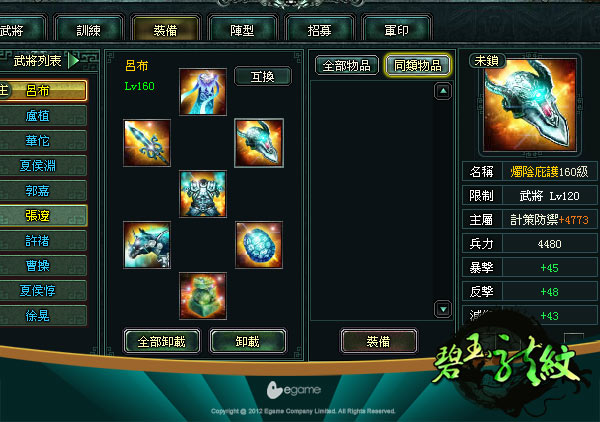Click the 全部卸載 button

point(161,341)
